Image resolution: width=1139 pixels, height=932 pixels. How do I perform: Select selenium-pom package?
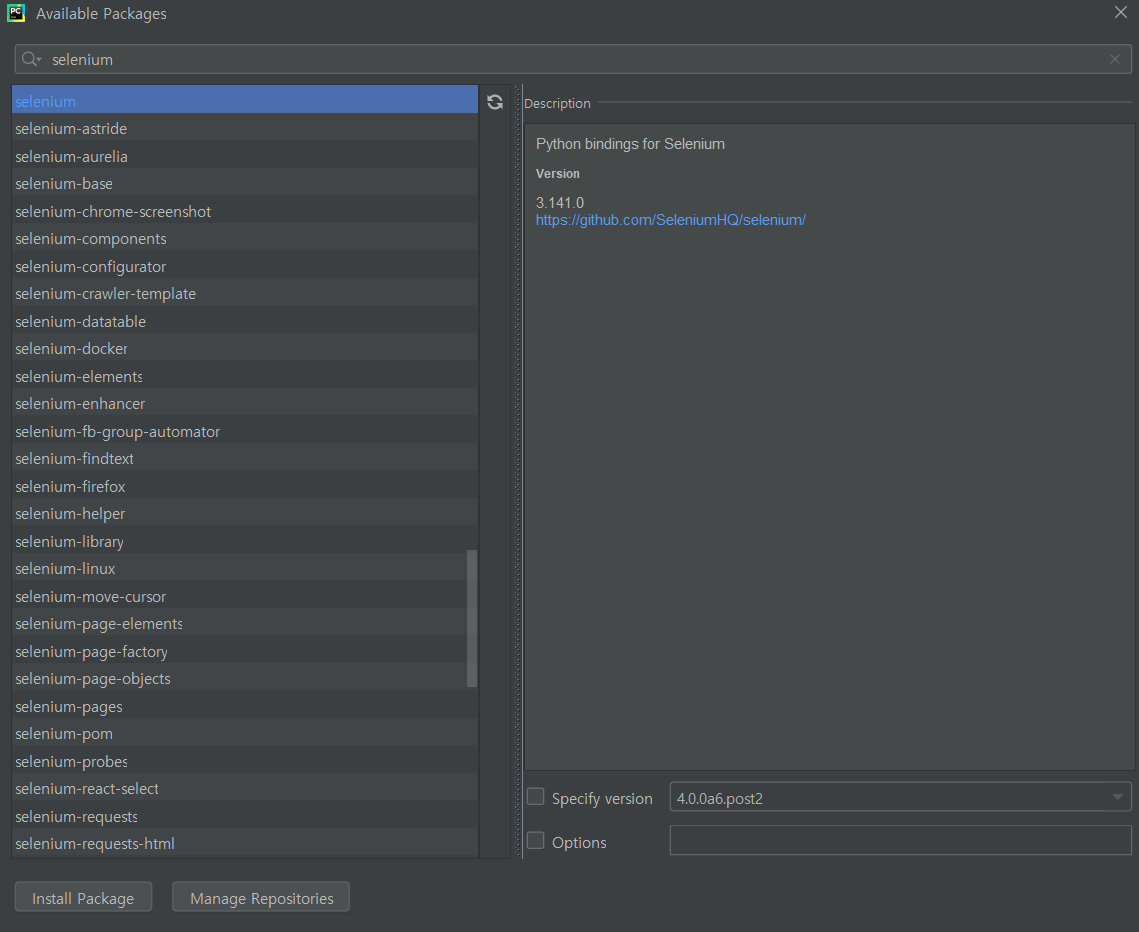(x=245, y=734)
